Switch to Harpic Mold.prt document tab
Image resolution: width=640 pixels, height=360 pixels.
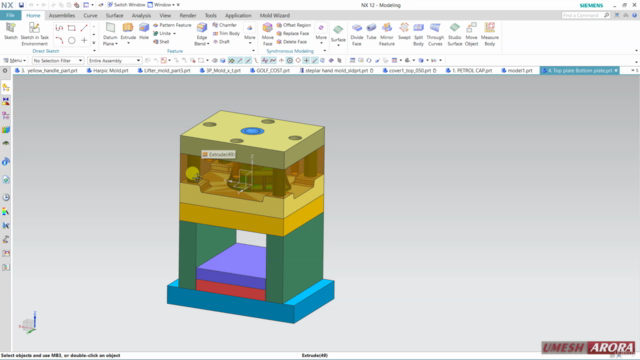click(108, 71)
